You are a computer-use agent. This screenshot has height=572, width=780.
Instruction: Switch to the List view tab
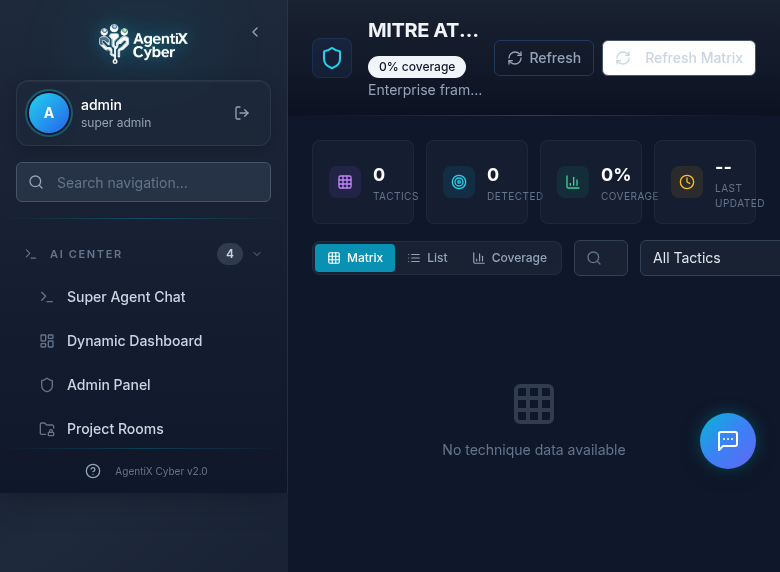(x=427, y=258)
